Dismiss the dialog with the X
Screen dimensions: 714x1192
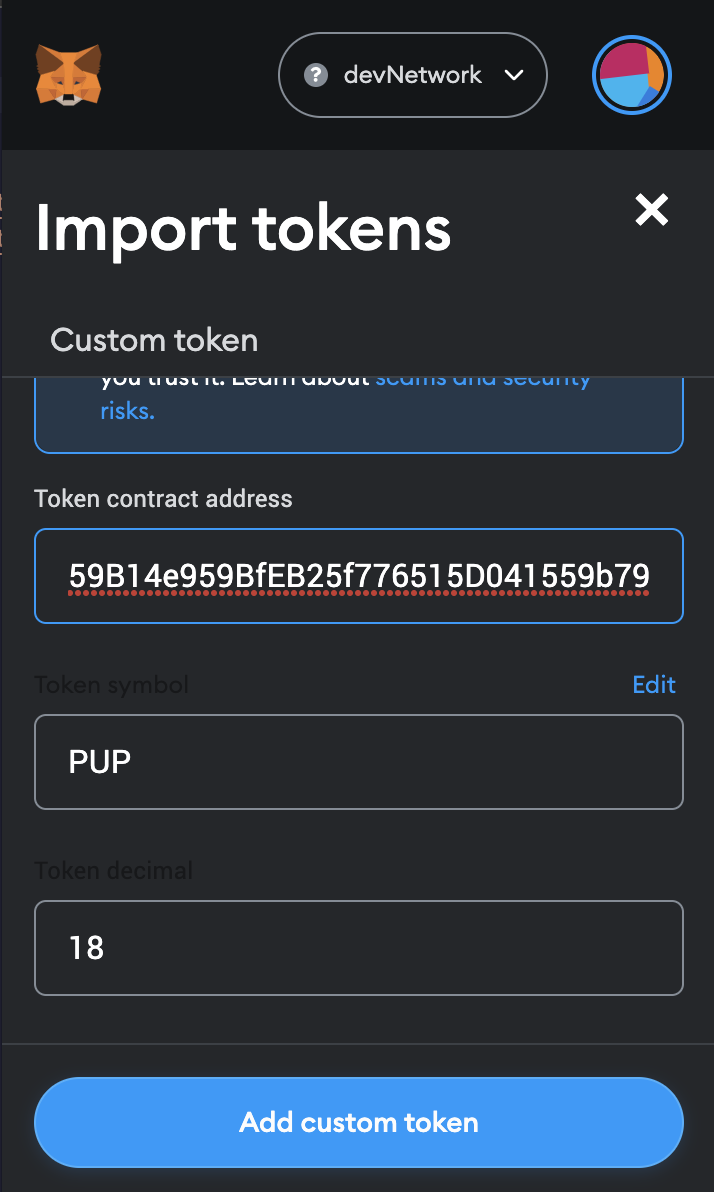(651, 210)
